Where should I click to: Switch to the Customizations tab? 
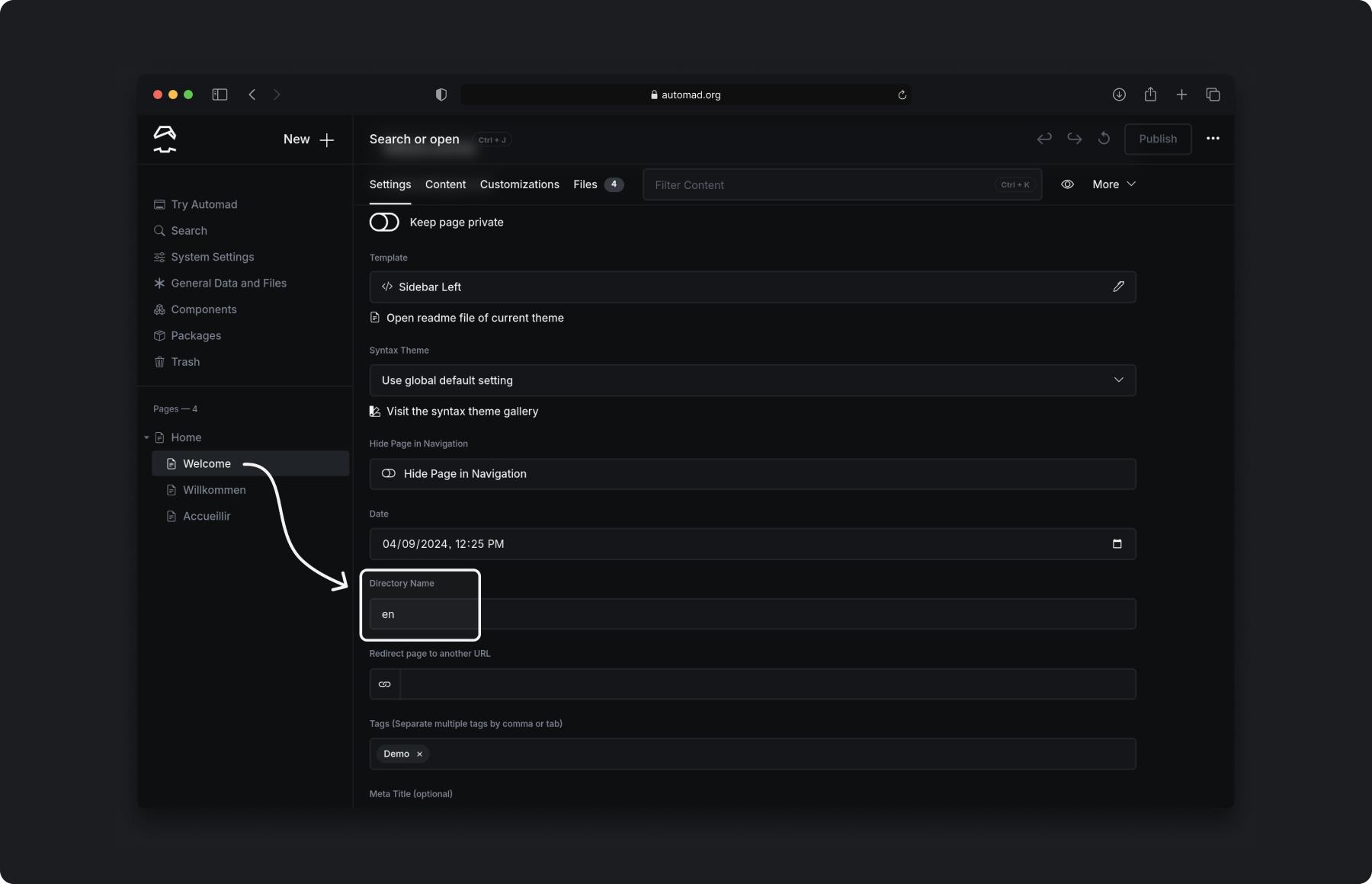pyautogui.click(x=520, y=184)
